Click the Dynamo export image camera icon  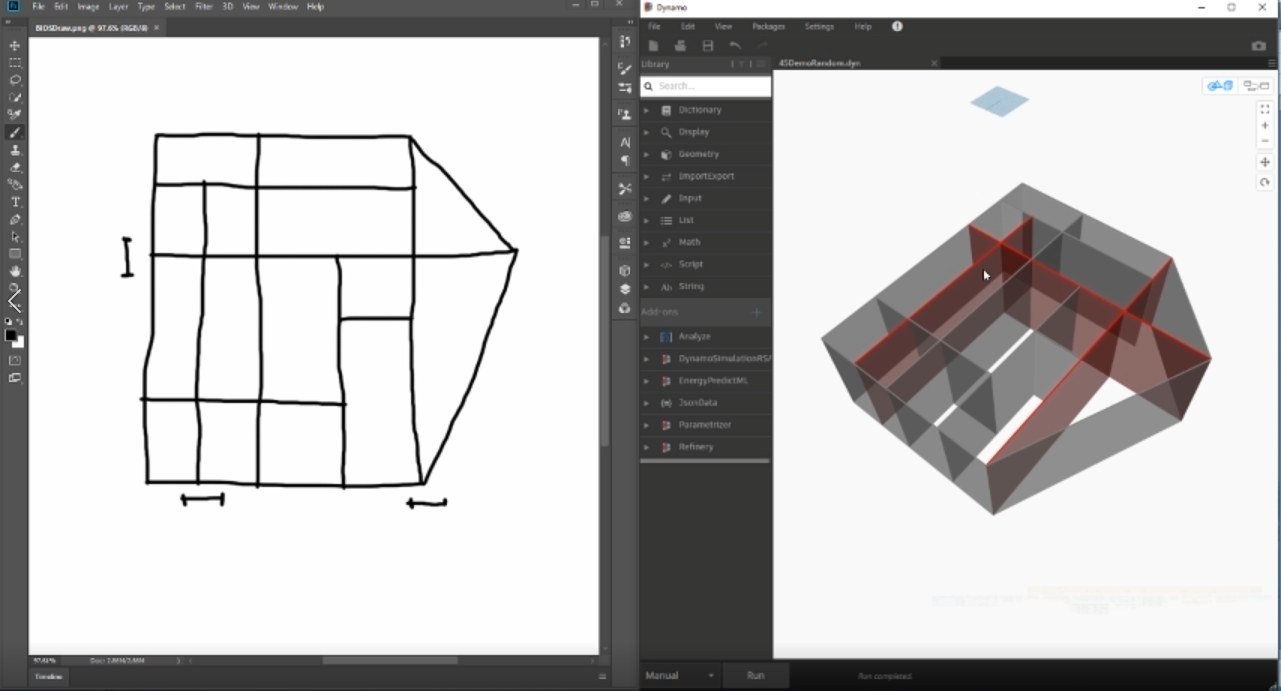[x=1259, y=46]
